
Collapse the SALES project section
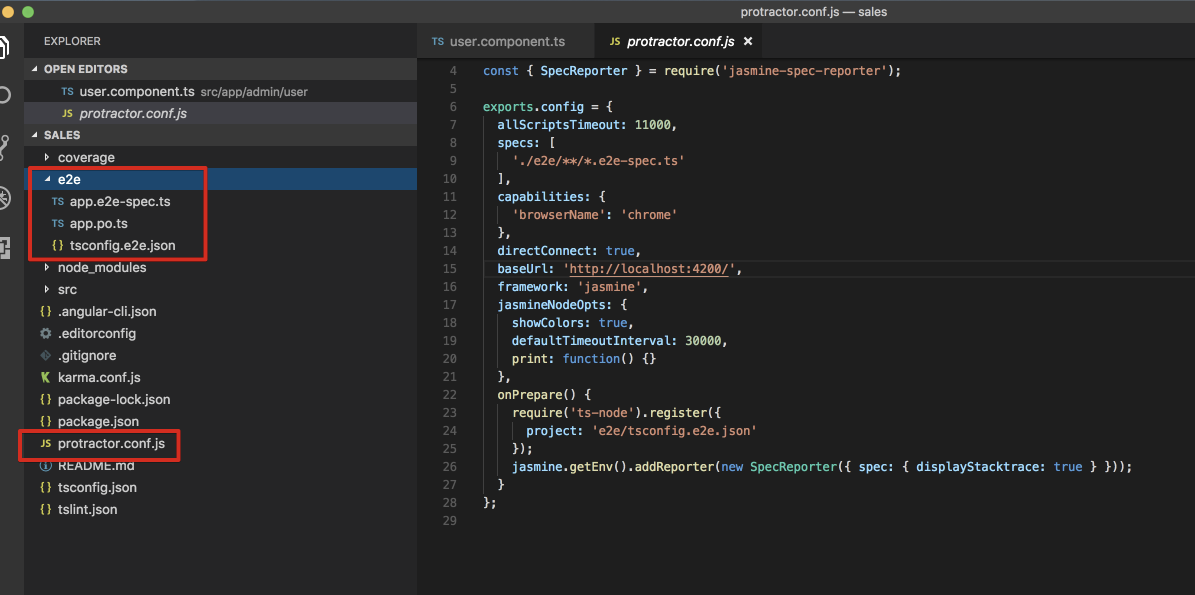coord(221,135)
